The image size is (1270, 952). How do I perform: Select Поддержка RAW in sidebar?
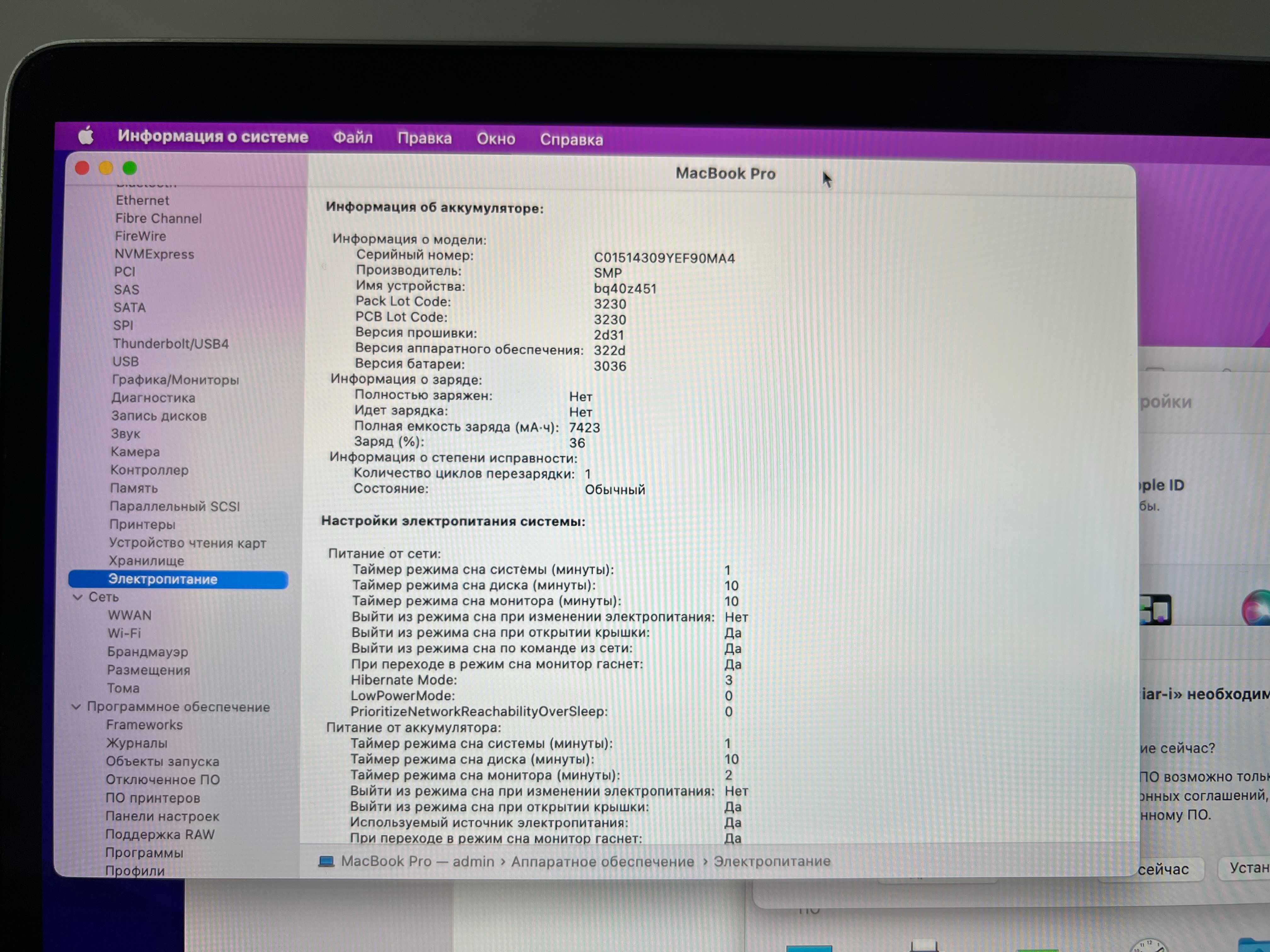[160, 834]
